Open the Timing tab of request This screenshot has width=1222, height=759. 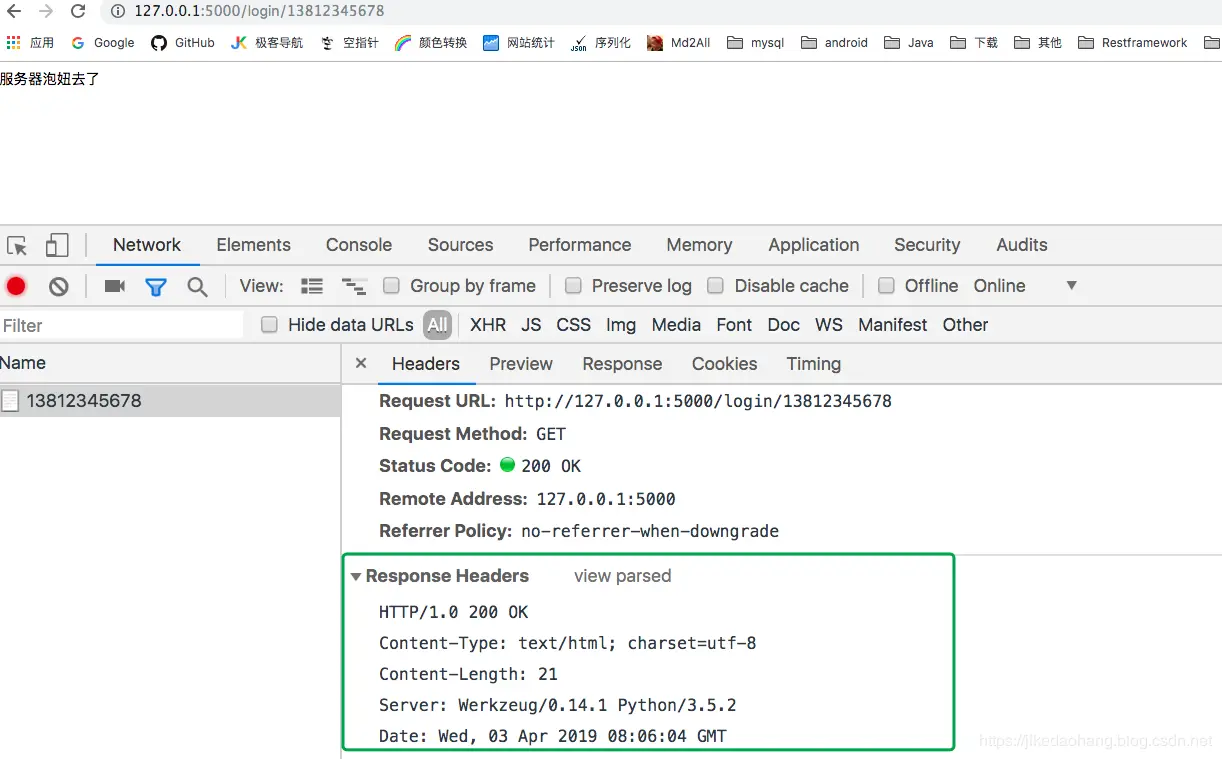click(x=814, y=364)
